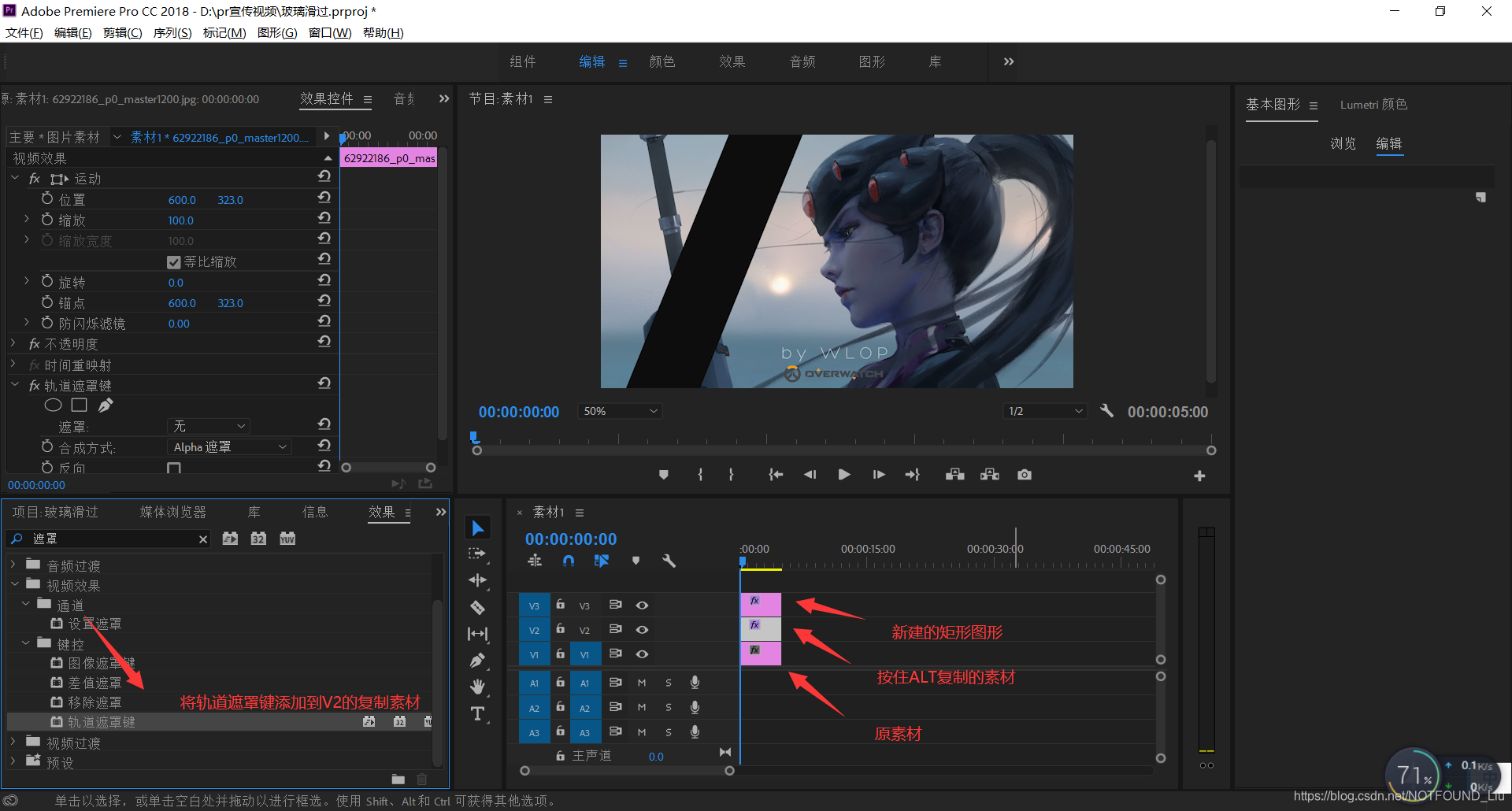Select the Hand tool
The height and width of the screenshot is (811, 1512).
(477, 687)
